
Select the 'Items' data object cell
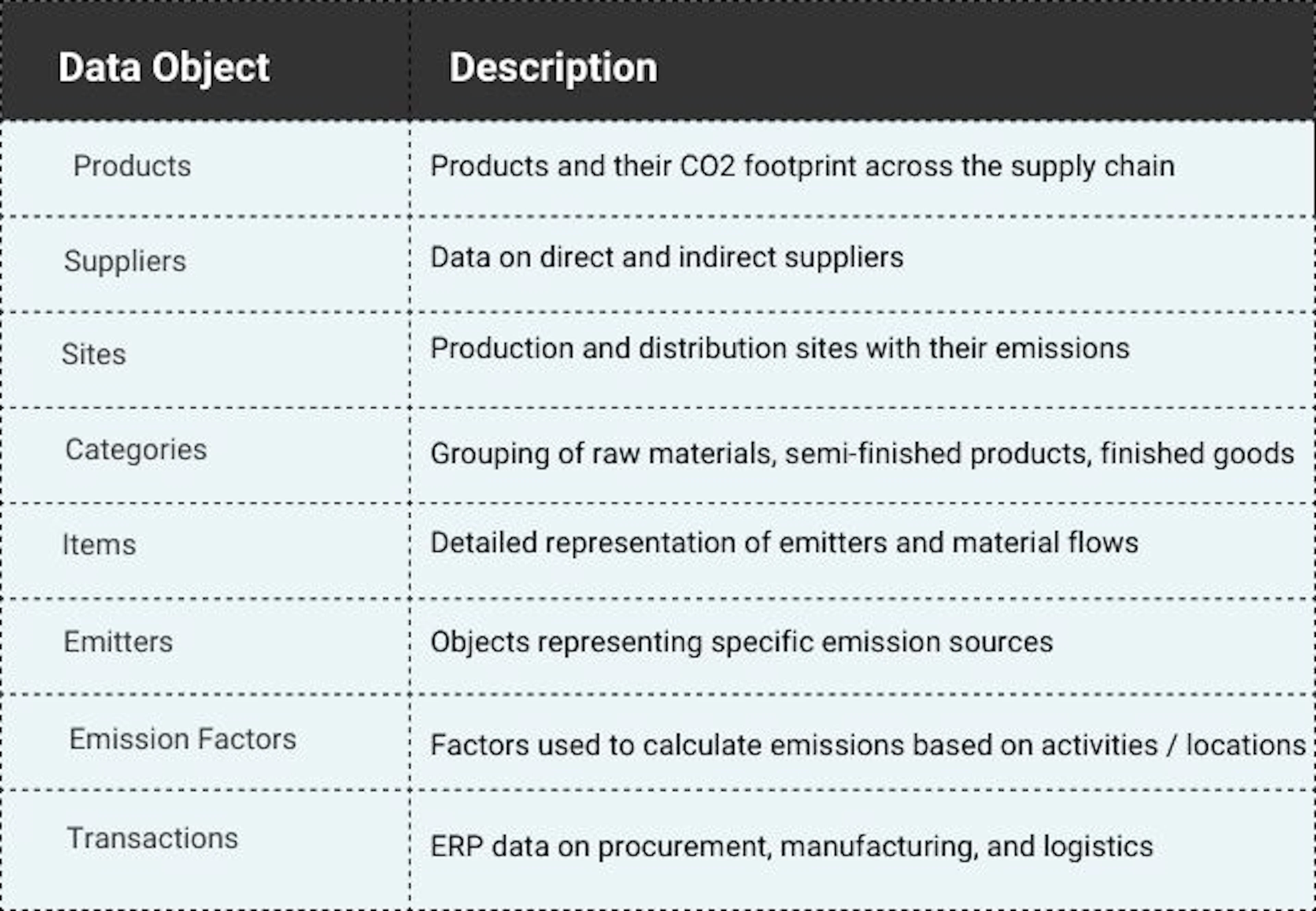99,545
